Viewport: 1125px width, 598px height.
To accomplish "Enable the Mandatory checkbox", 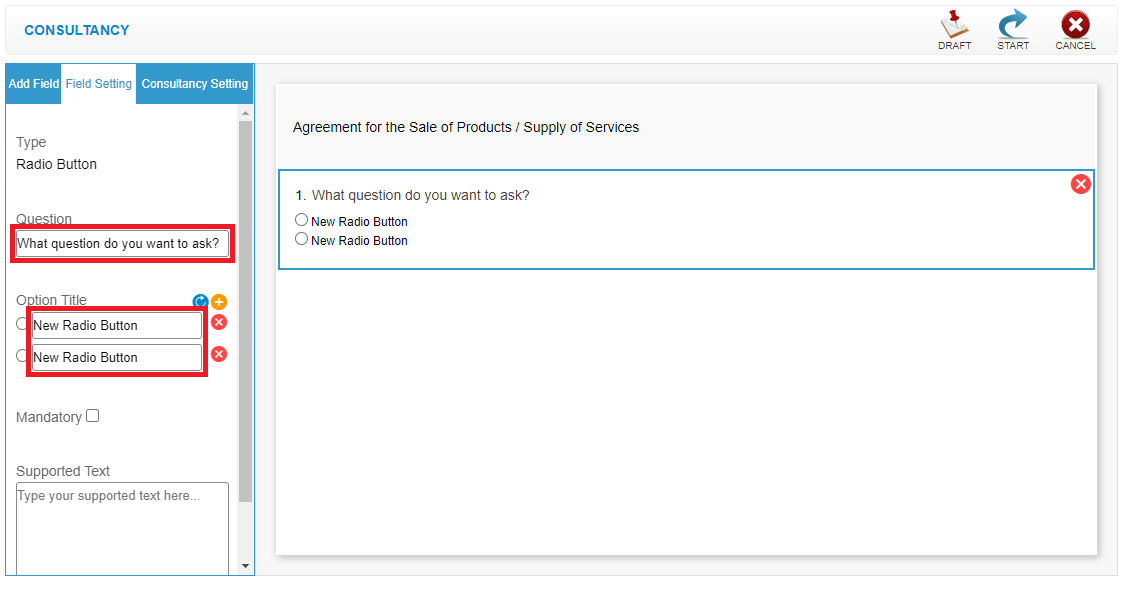I will (93, 416).
